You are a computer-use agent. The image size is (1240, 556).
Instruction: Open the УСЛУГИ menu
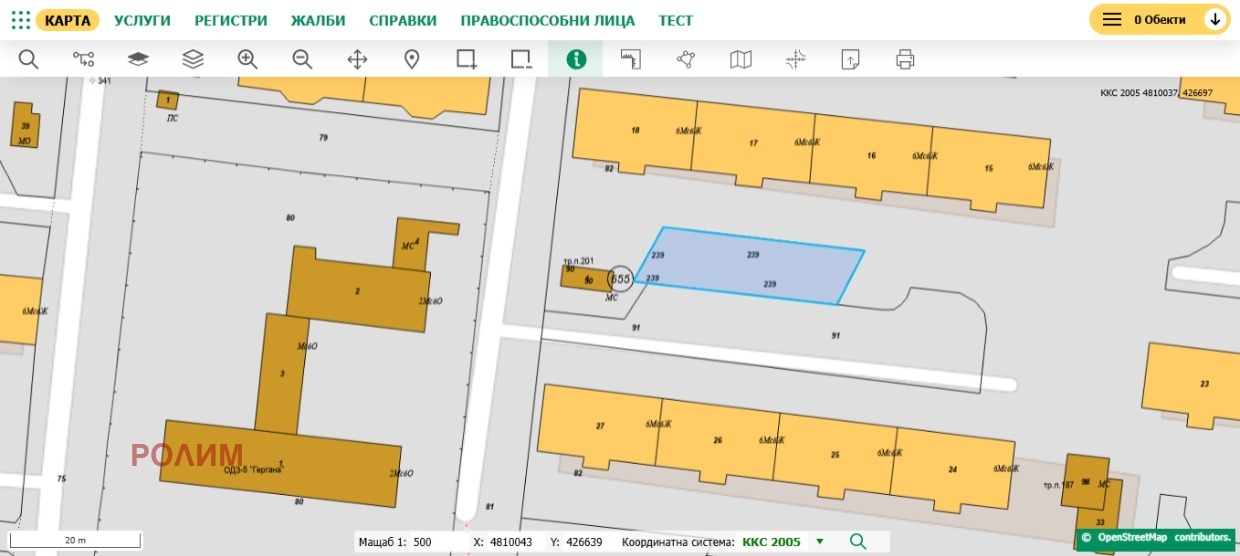point(142,20)
